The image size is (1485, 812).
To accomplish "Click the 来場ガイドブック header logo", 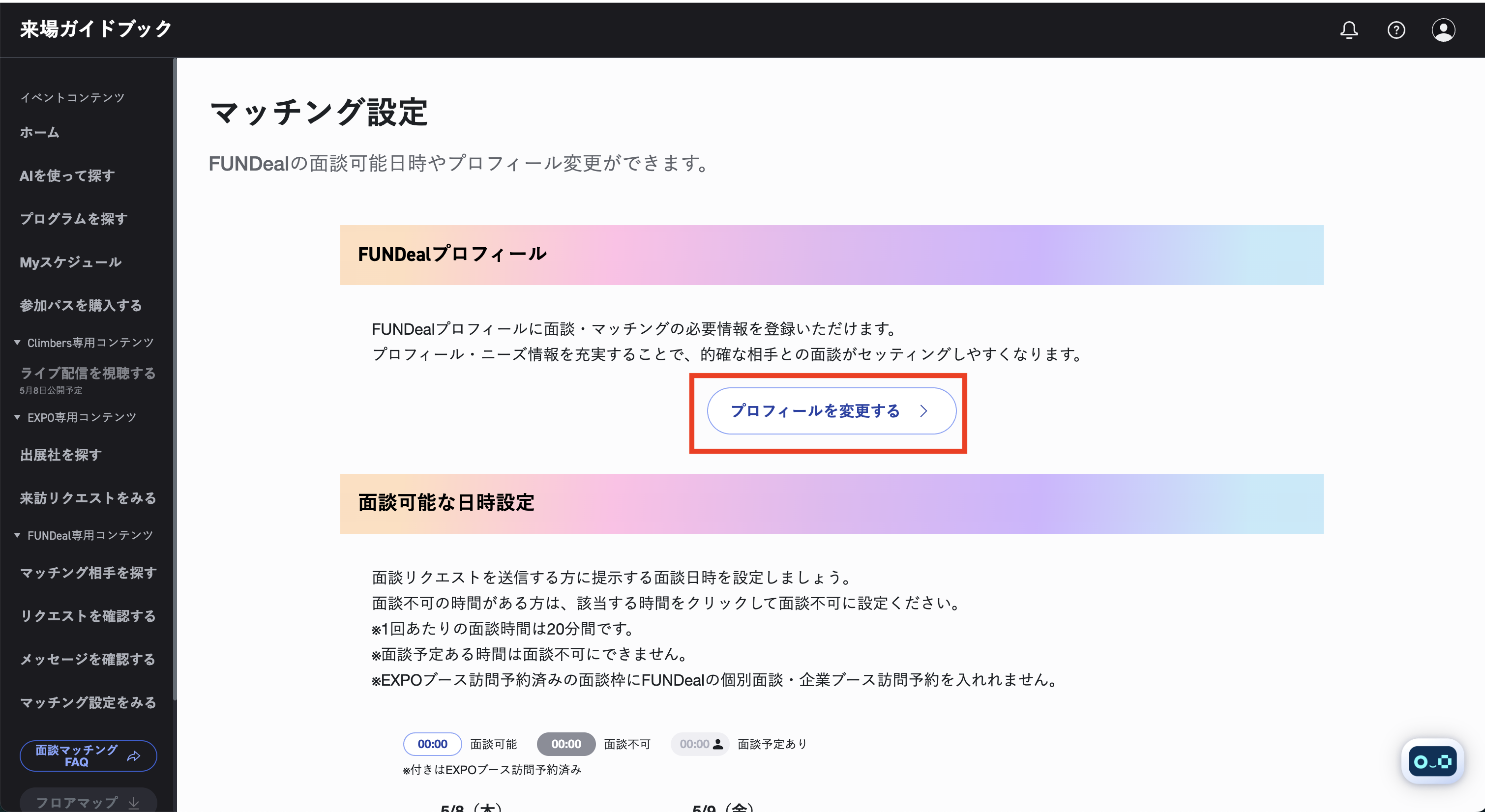I will coord(96,29).
